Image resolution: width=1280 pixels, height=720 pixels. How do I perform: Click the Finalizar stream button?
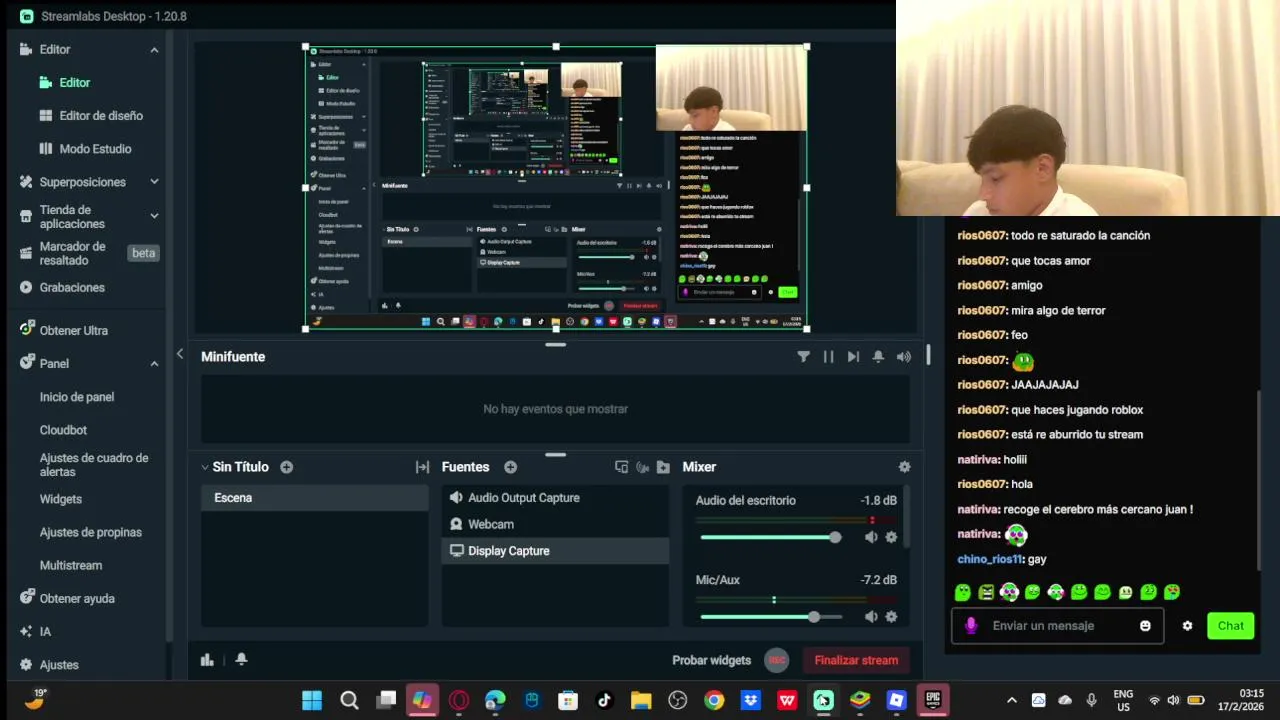[856, 660]
